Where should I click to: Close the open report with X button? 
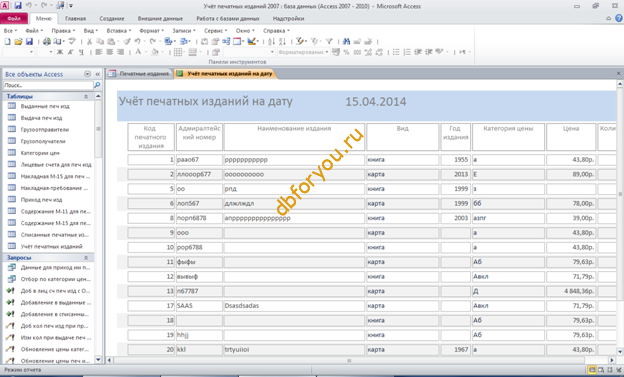(x=618, y=74)
